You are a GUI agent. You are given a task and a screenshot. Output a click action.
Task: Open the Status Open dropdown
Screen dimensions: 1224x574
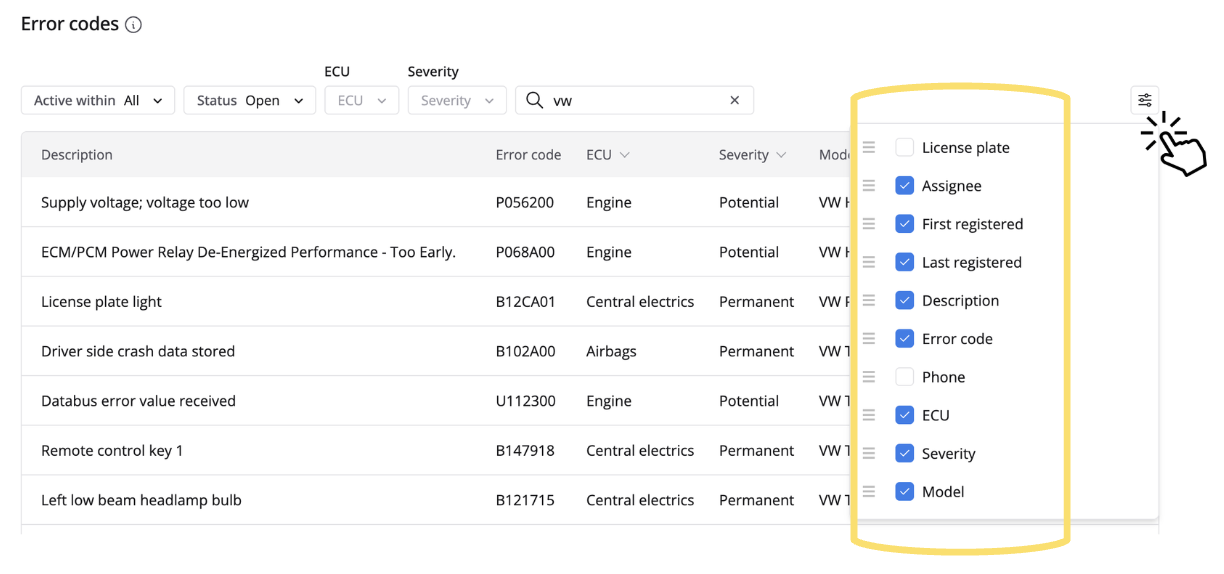click(249, 100)
